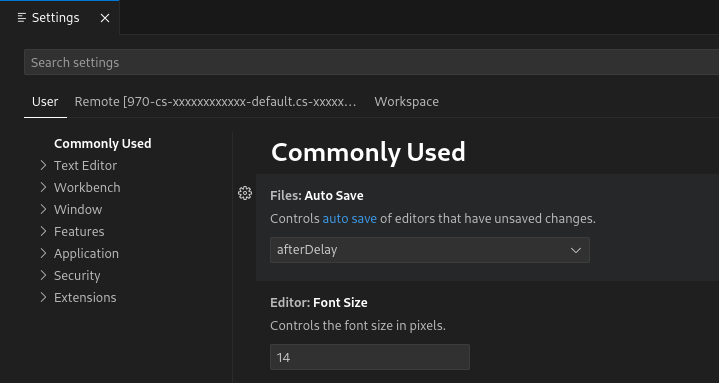Viewport: 719px width, 383px height.
Task: Switch to the Workspace settings tab
Action: point(406,101)
